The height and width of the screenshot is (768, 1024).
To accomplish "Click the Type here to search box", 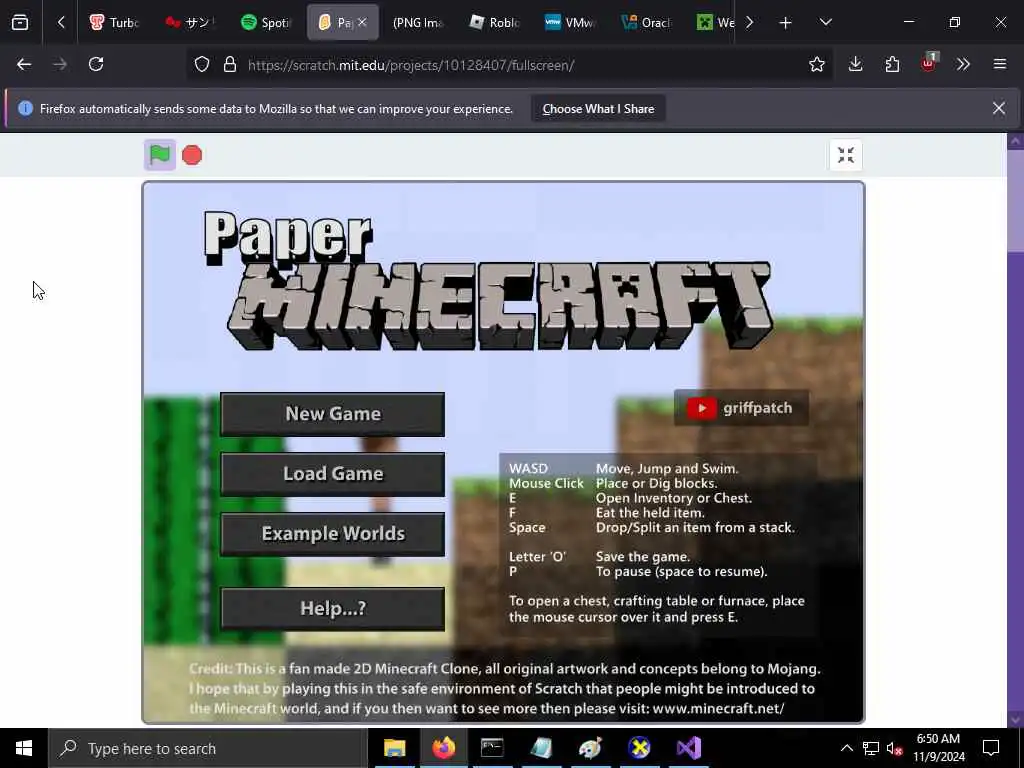I will click(208, 748).
